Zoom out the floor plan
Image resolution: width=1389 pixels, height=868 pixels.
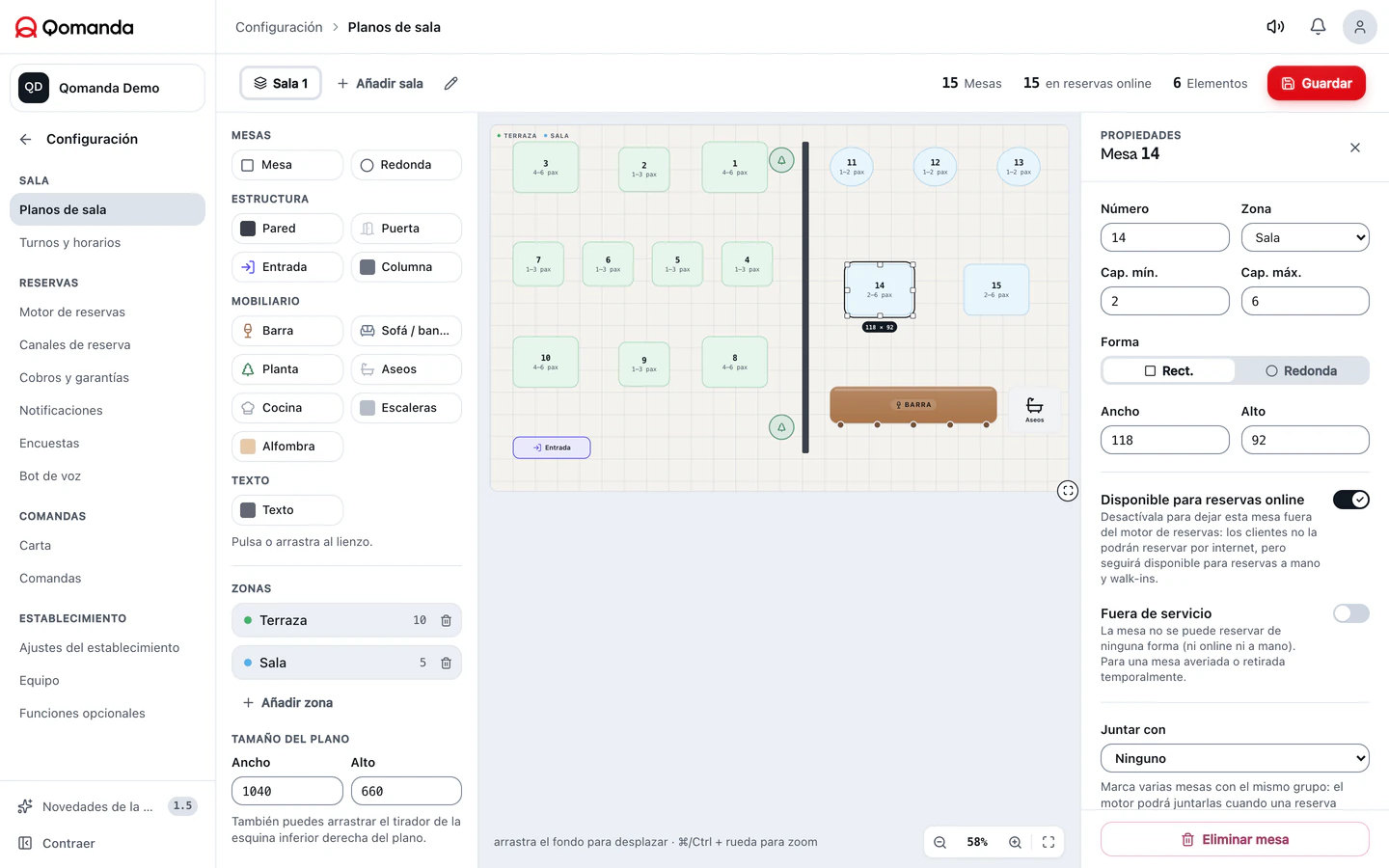pyautogui.click(x=940, y=842)
